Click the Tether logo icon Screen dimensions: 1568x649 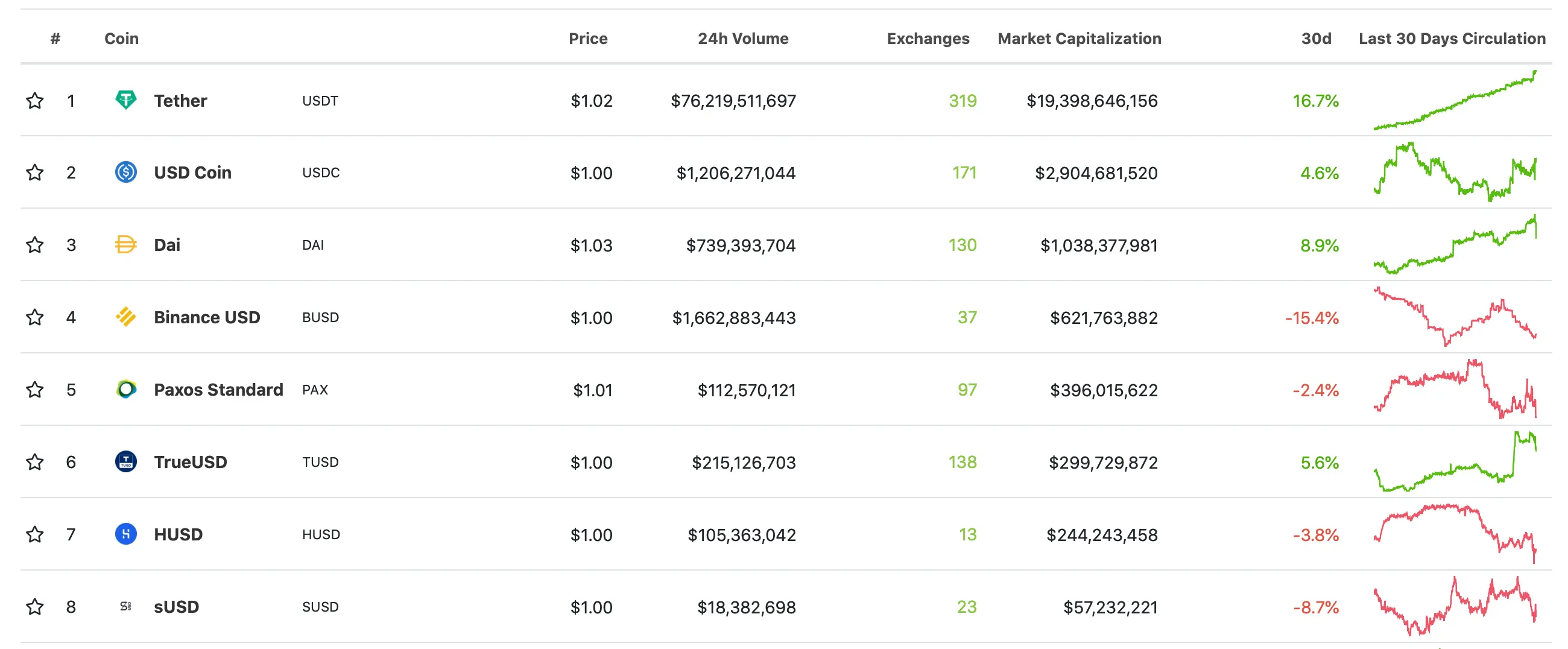pos(126,101)
